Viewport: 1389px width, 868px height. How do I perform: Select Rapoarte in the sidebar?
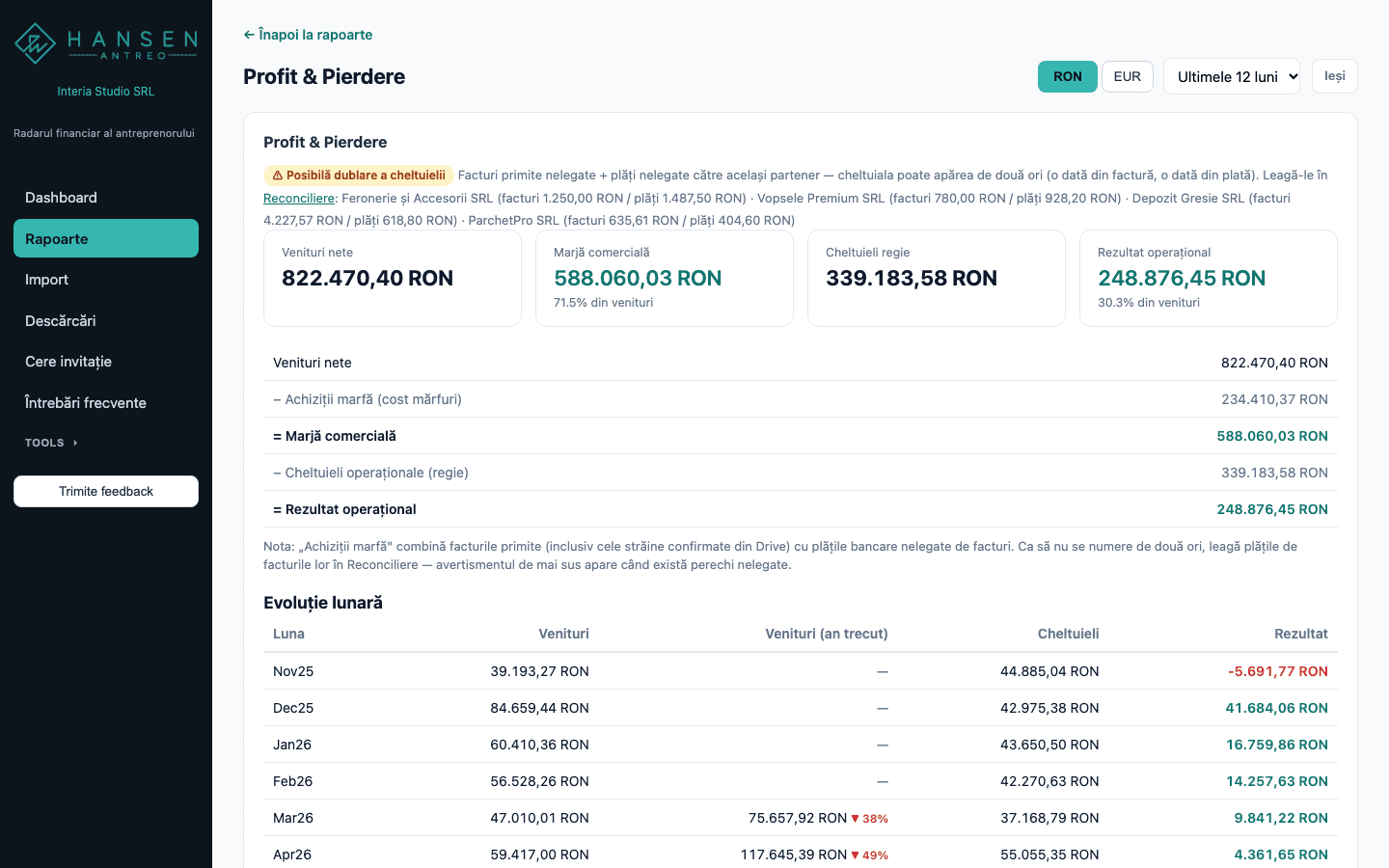pos(106,238)
